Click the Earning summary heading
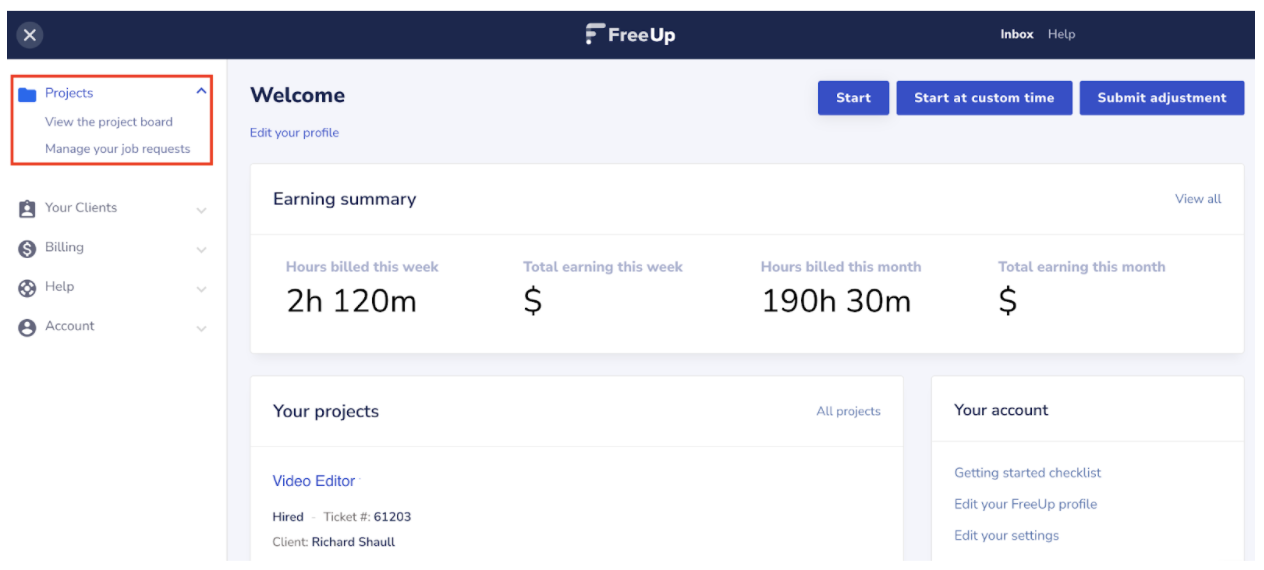The image size is (1264, 570). pos(344,199)
